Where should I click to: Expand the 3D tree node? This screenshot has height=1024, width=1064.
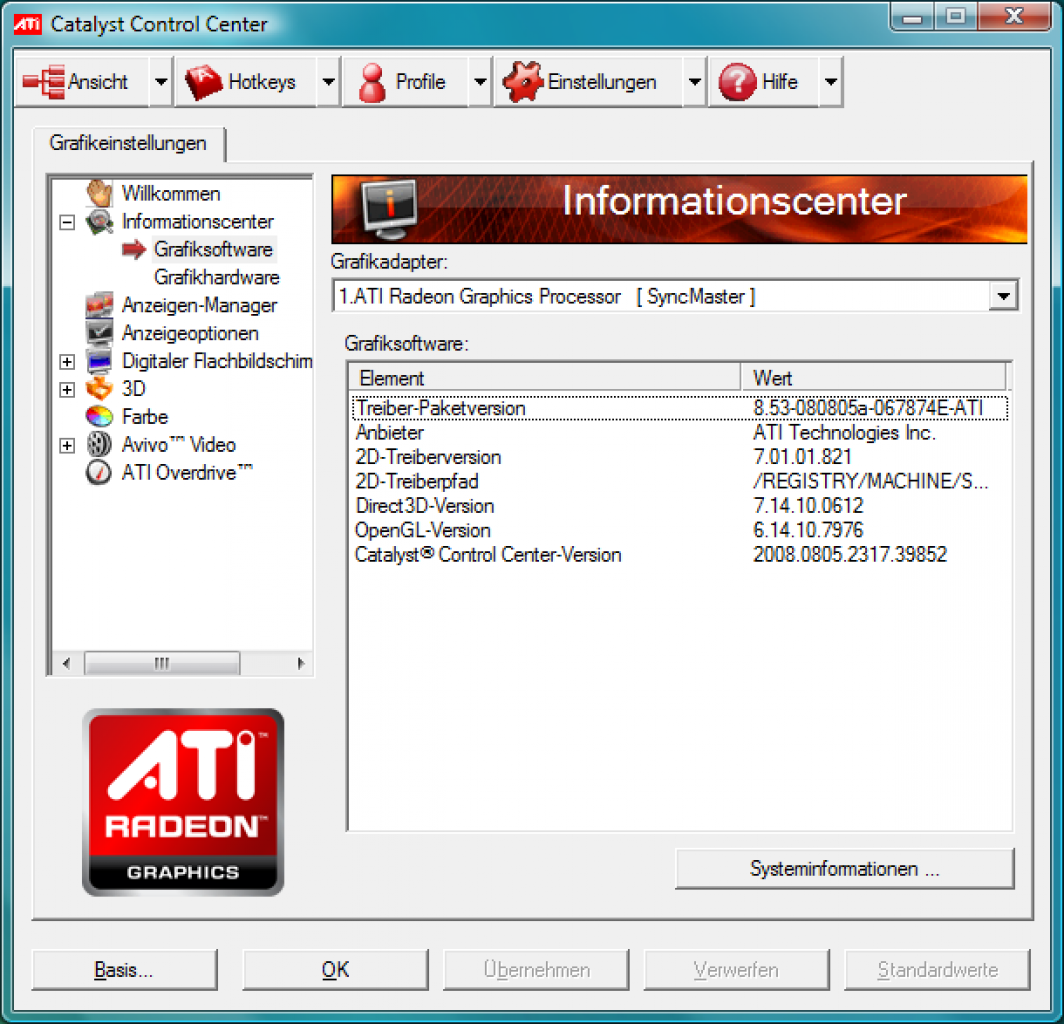(x=67, y=390)
